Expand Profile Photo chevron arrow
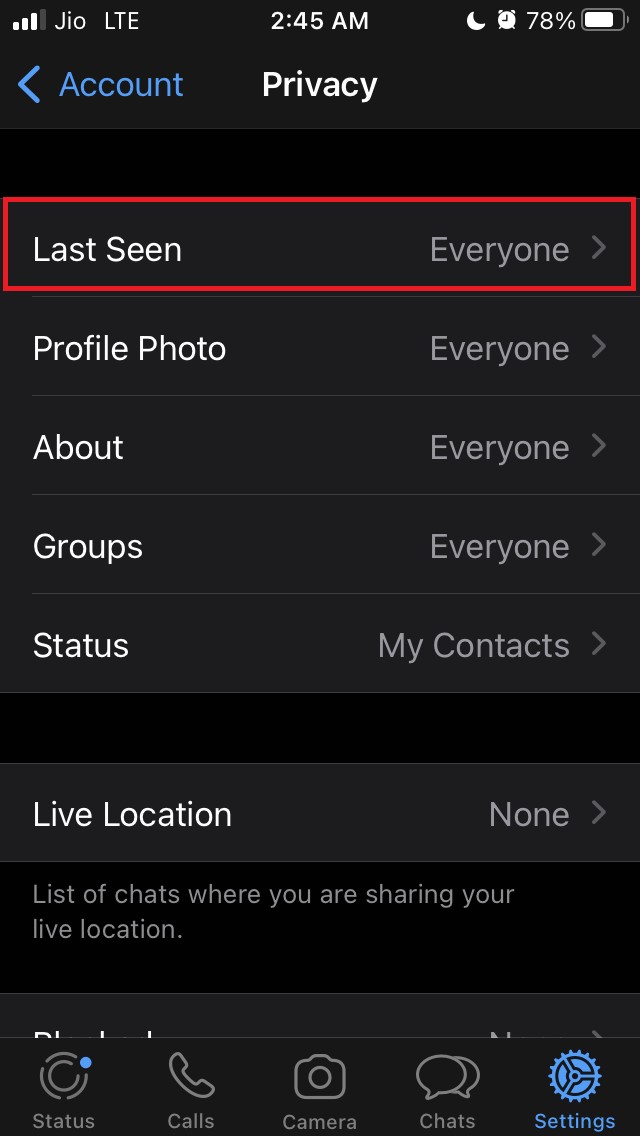The image size is (640, 1136). click(599, 347)
